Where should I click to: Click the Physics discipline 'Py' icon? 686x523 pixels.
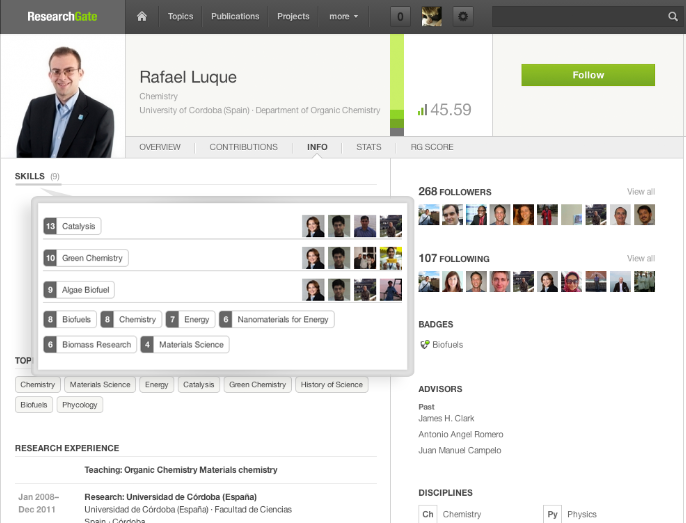coord(553,514)
